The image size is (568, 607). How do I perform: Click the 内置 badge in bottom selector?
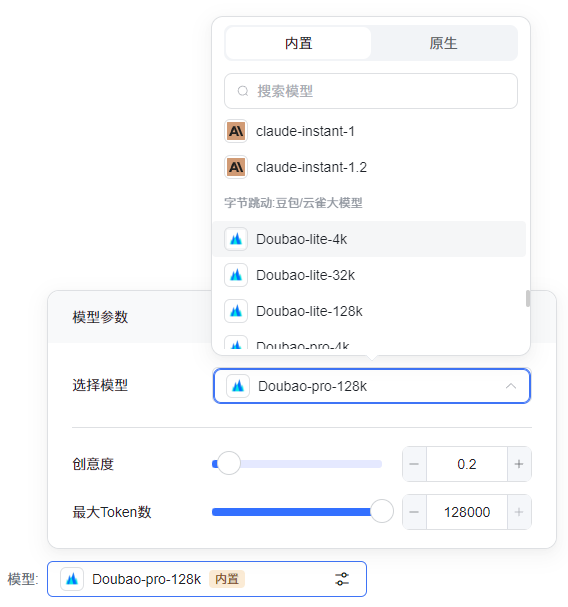[x=227, y=579]
